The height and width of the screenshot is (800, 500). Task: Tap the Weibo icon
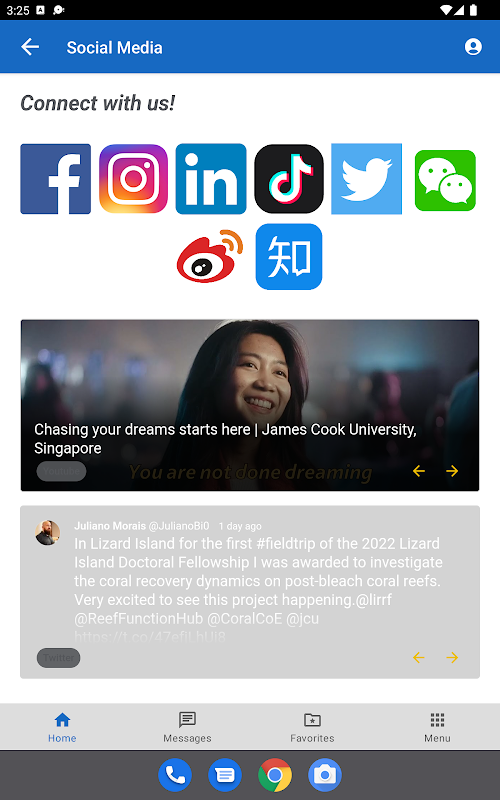[210, 256]
